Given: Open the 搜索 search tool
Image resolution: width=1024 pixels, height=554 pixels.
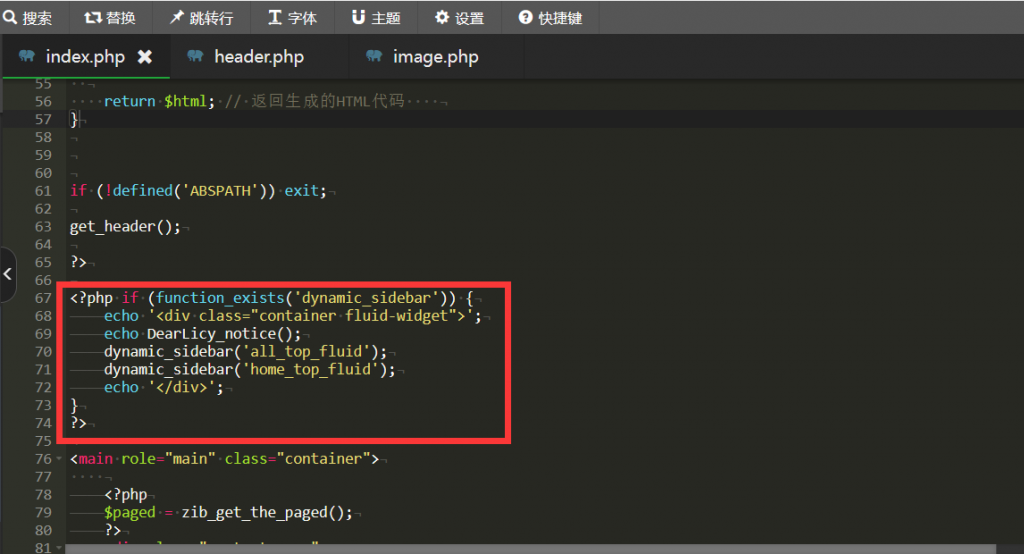Looking at the screenshot, I should tap(28, 18).
